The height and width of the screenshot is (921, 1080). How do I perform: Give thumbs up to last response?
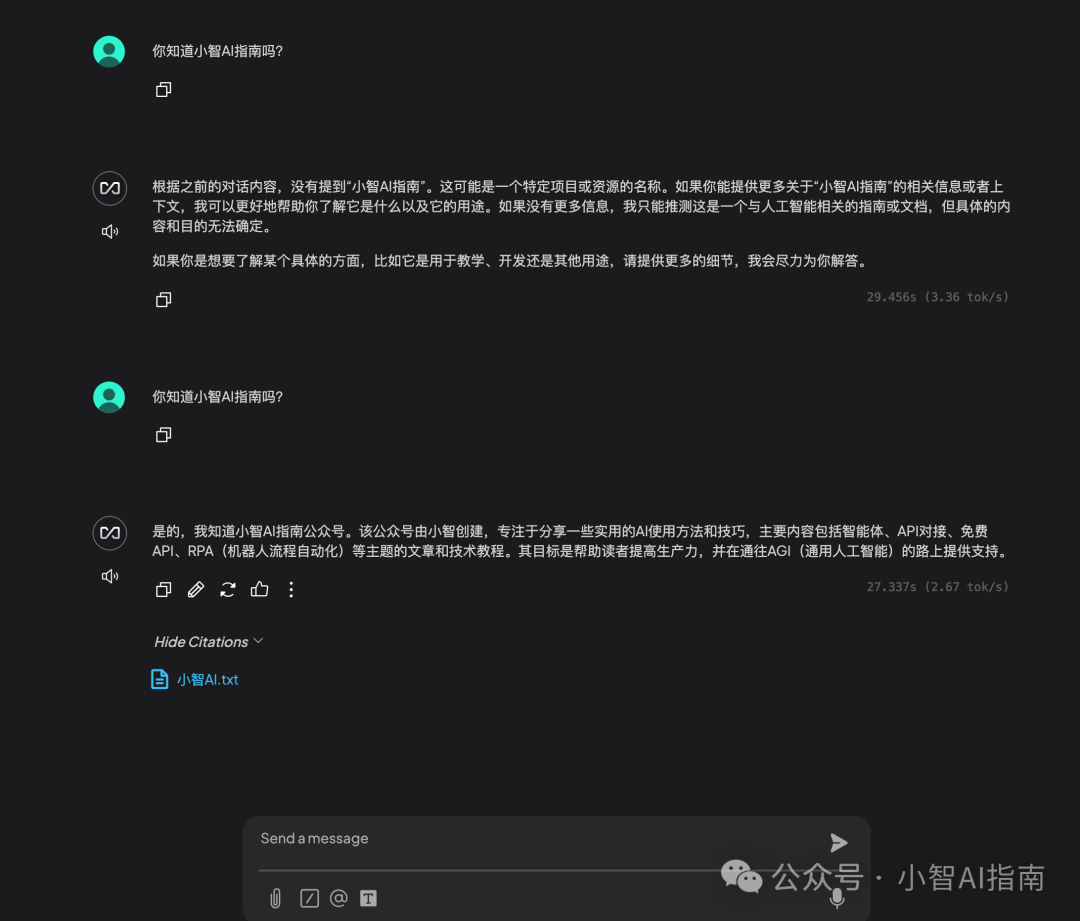(x=260, y=589)
